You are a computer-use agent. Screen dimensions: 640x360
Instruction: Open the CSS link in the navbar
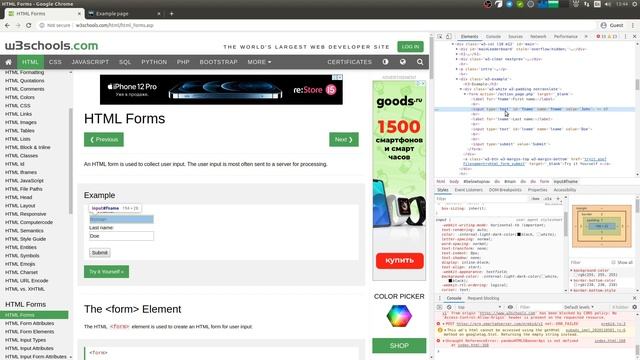click(55, 62)
